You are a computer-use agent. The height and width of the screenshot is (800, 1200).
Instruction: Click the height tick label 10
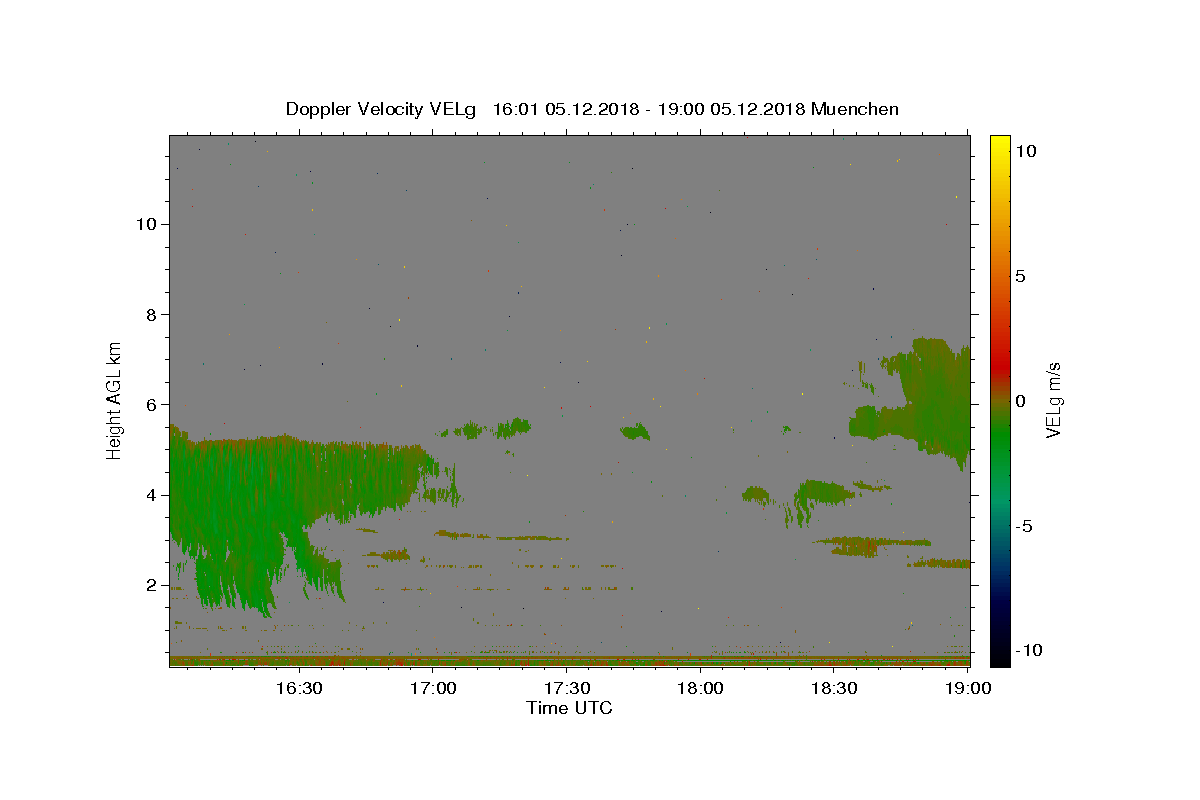coord(146,224)
